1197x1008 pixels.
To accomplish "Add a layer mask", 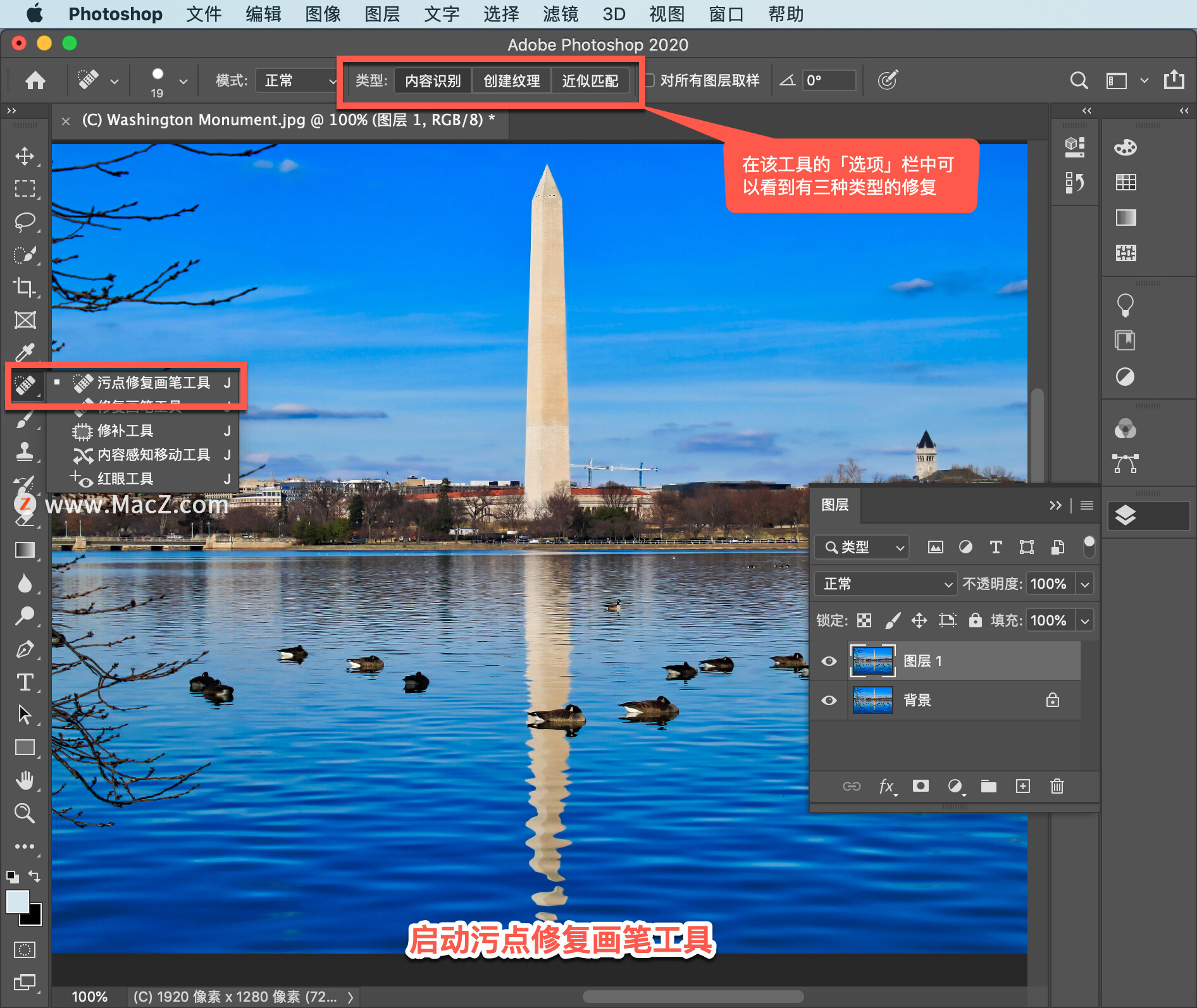I will pyautogui.click(x=921, y=786).
